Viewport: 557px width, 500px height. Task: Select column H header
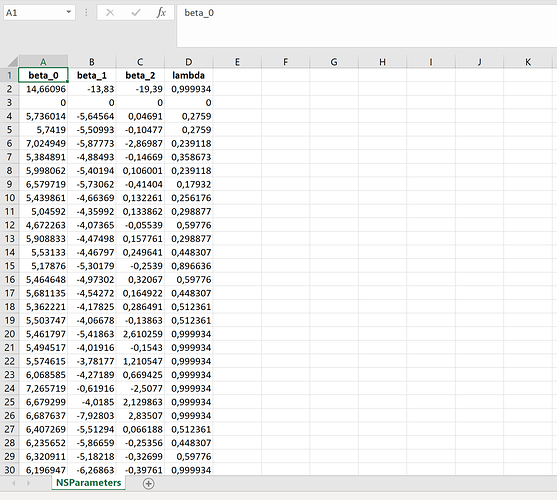382,62
